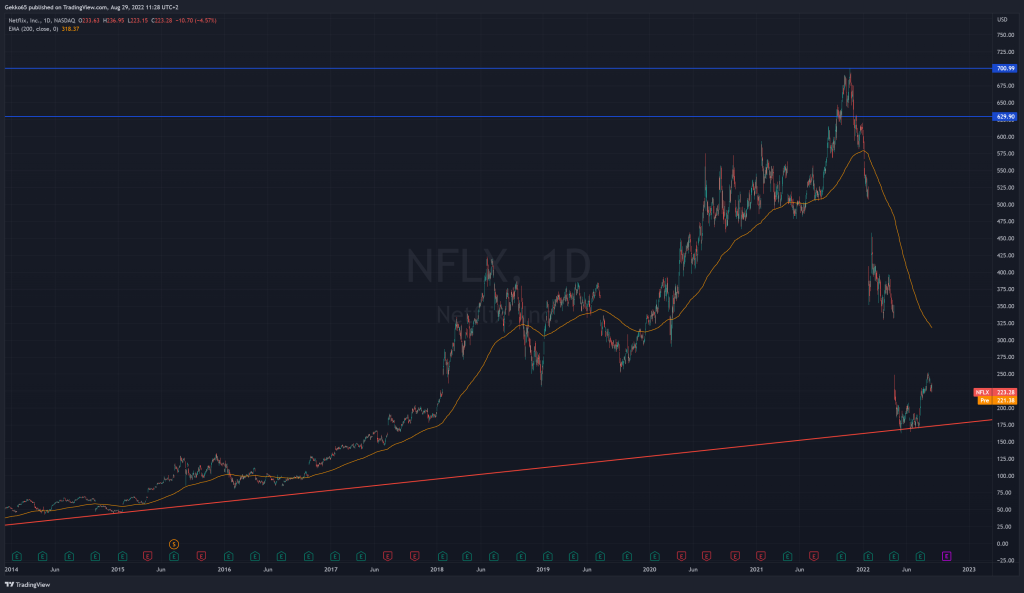Click the 2018 label on time axis
Viewport: 1024px width, 593px height.
[x=437, y=568]
